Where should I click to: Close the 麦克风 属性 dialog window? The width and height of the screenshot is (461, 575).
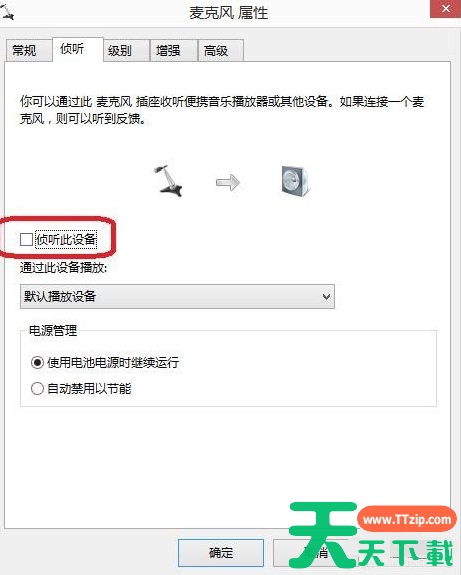click(445, 9)
